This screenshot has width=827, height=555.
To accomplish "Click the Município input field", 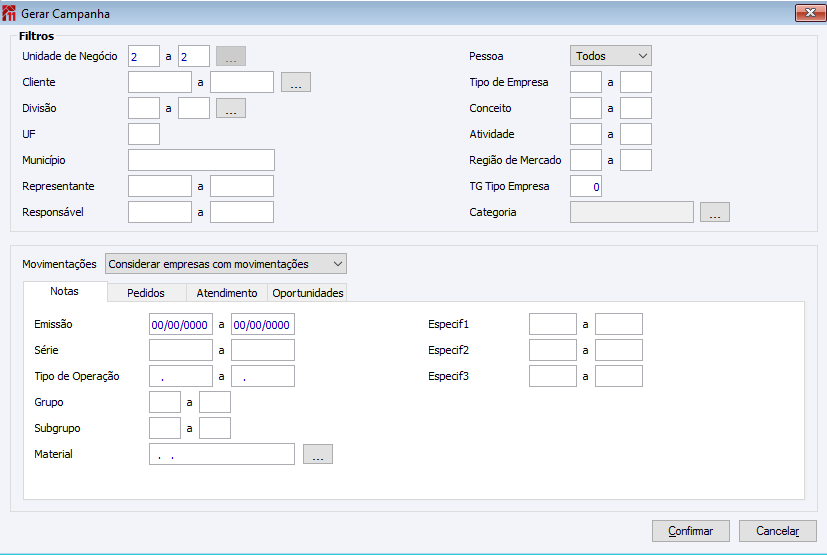I will [201, 160].
